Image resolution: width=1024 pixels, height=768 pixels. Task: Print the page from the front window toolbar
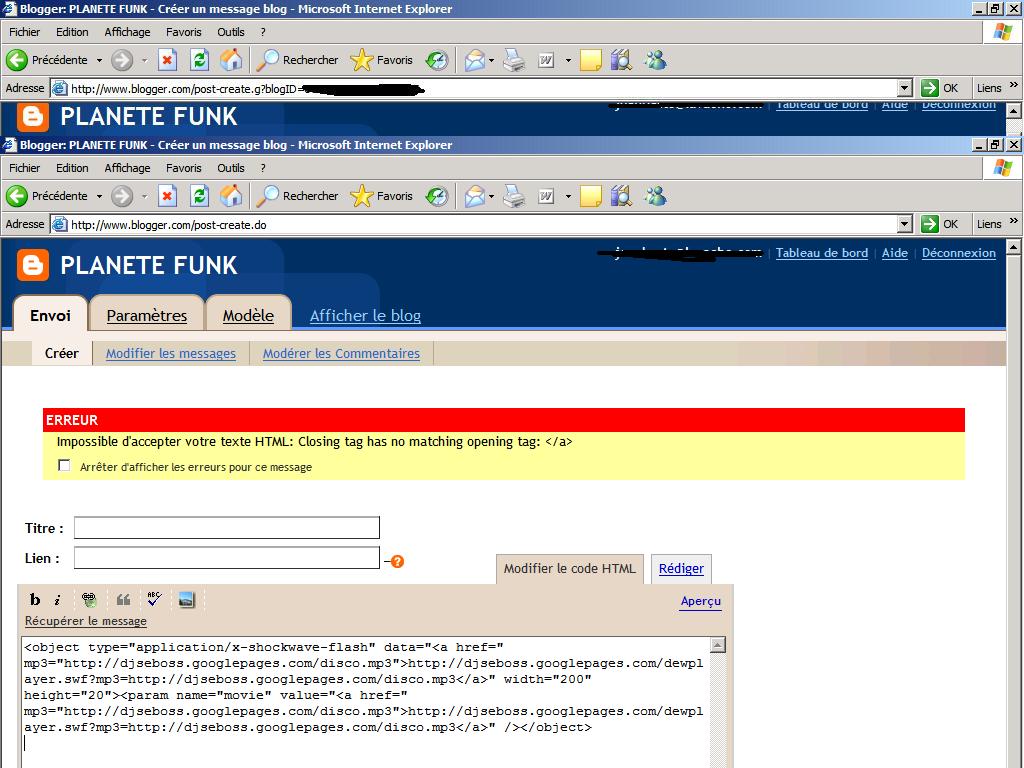click(514, 196)
